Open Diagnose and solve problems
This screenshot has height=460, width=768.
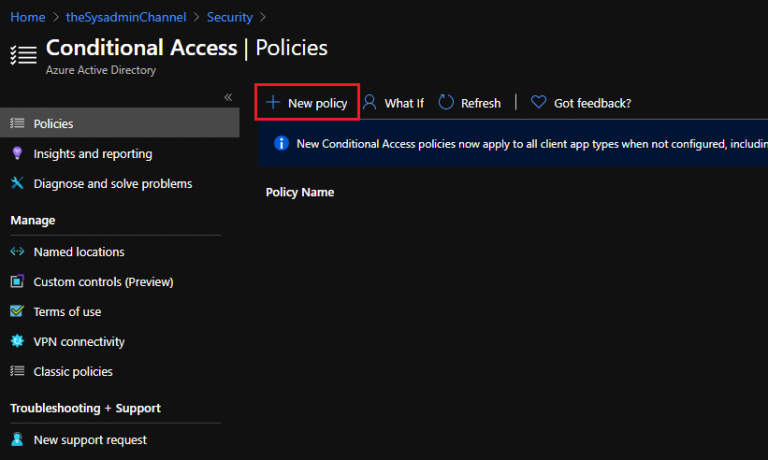pyautogui.click(x=113, y=184)
